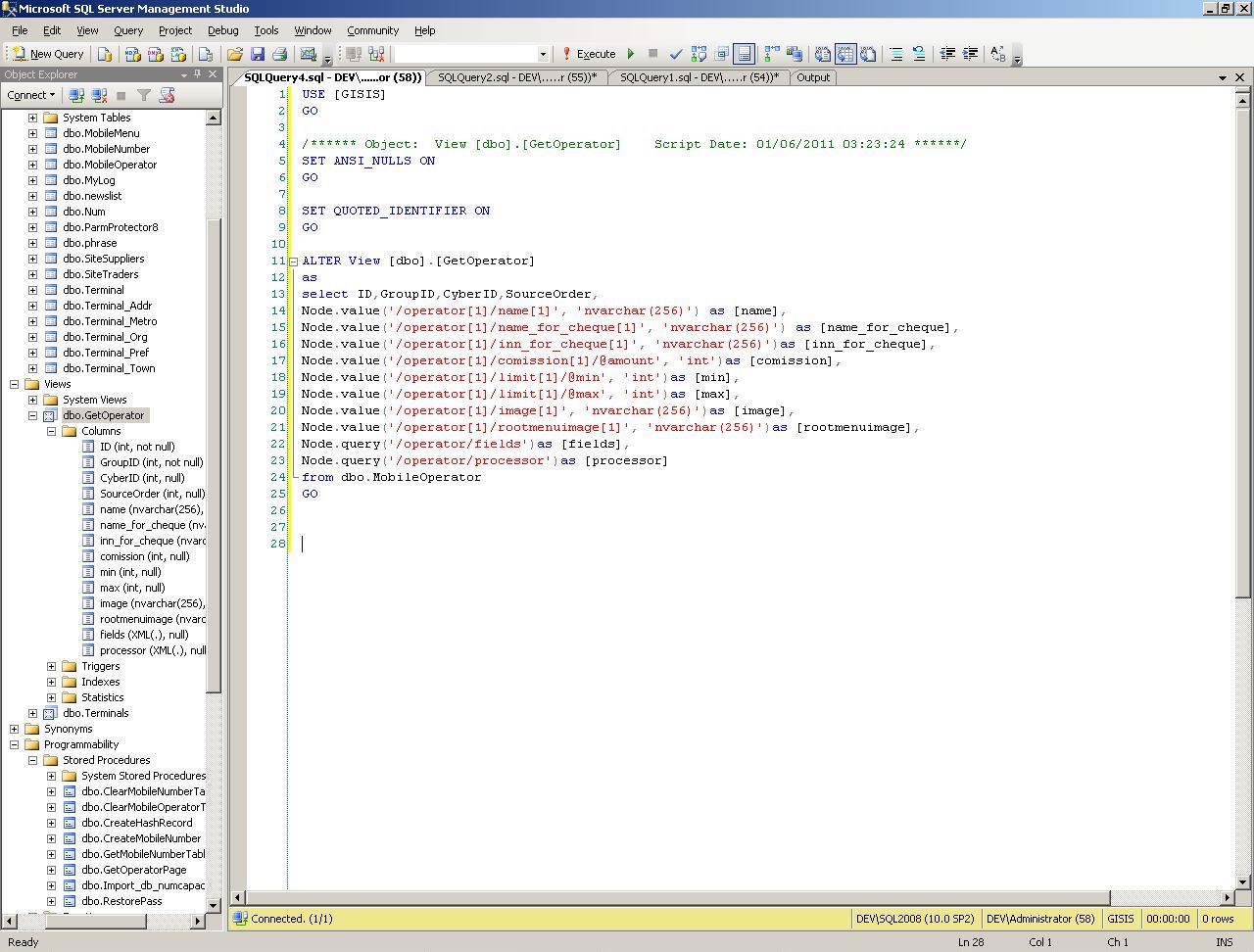Collapse the dbo.GetOperator view node
Viewport: 1254px width, 952px height.
tap(32, 415)
